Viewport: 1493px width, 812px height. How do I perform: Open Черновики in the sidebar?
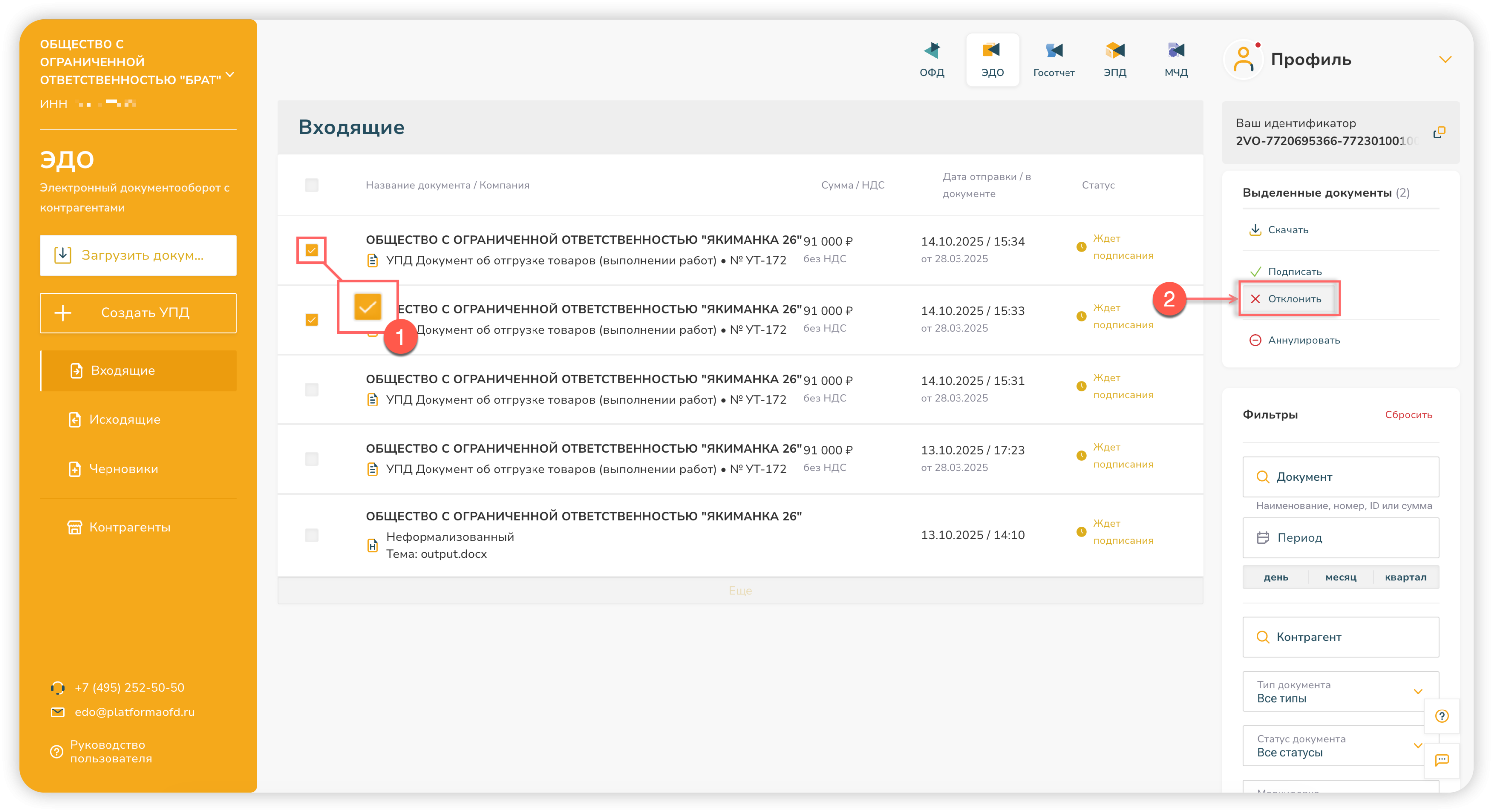(123, 469)
